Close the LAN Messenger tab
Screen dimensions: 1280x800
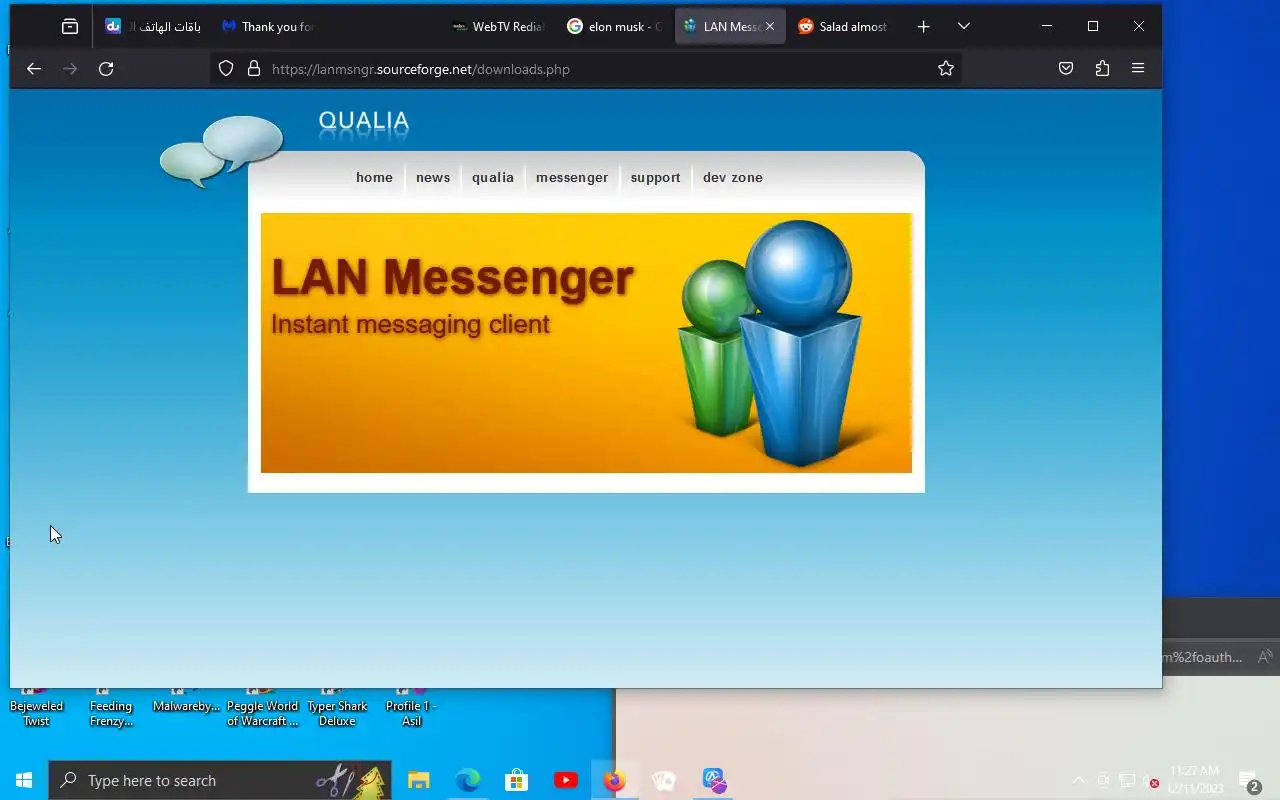[772, 27]
